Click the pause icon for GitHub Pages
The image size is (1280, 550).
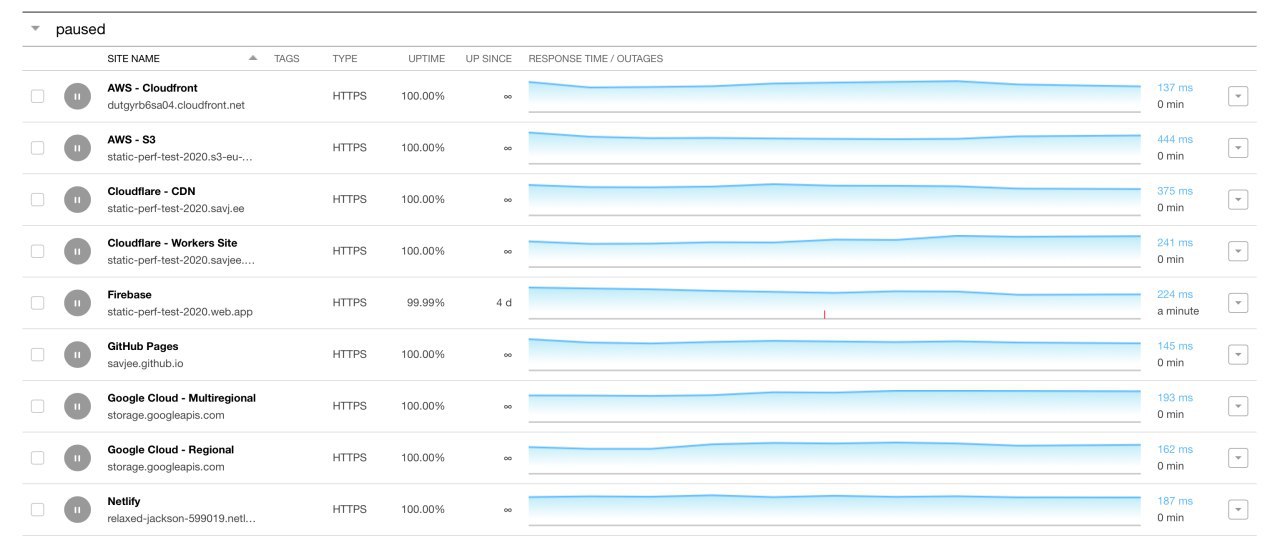tap(77, 354)
